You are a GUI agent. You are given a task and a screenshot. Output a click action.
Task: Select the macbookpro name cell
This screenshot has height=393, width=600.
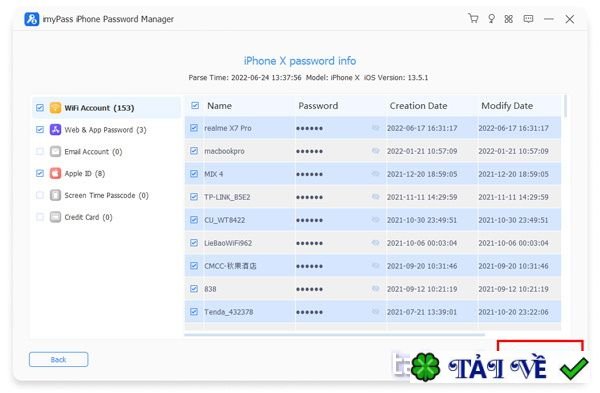click(x=224, y=151)
